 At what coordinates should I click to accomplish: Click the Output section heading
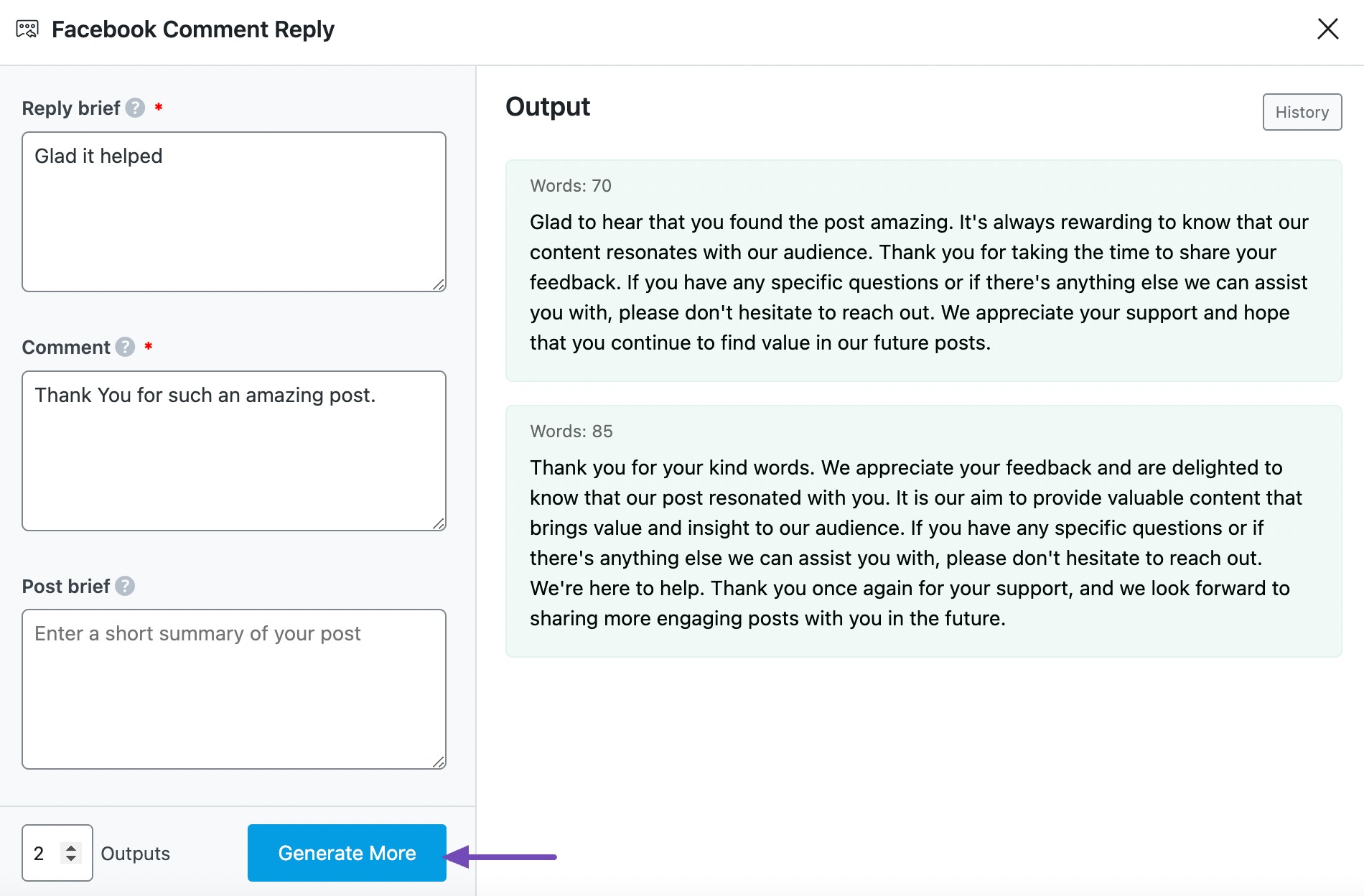pyautogui.click(x=548, y=107)
